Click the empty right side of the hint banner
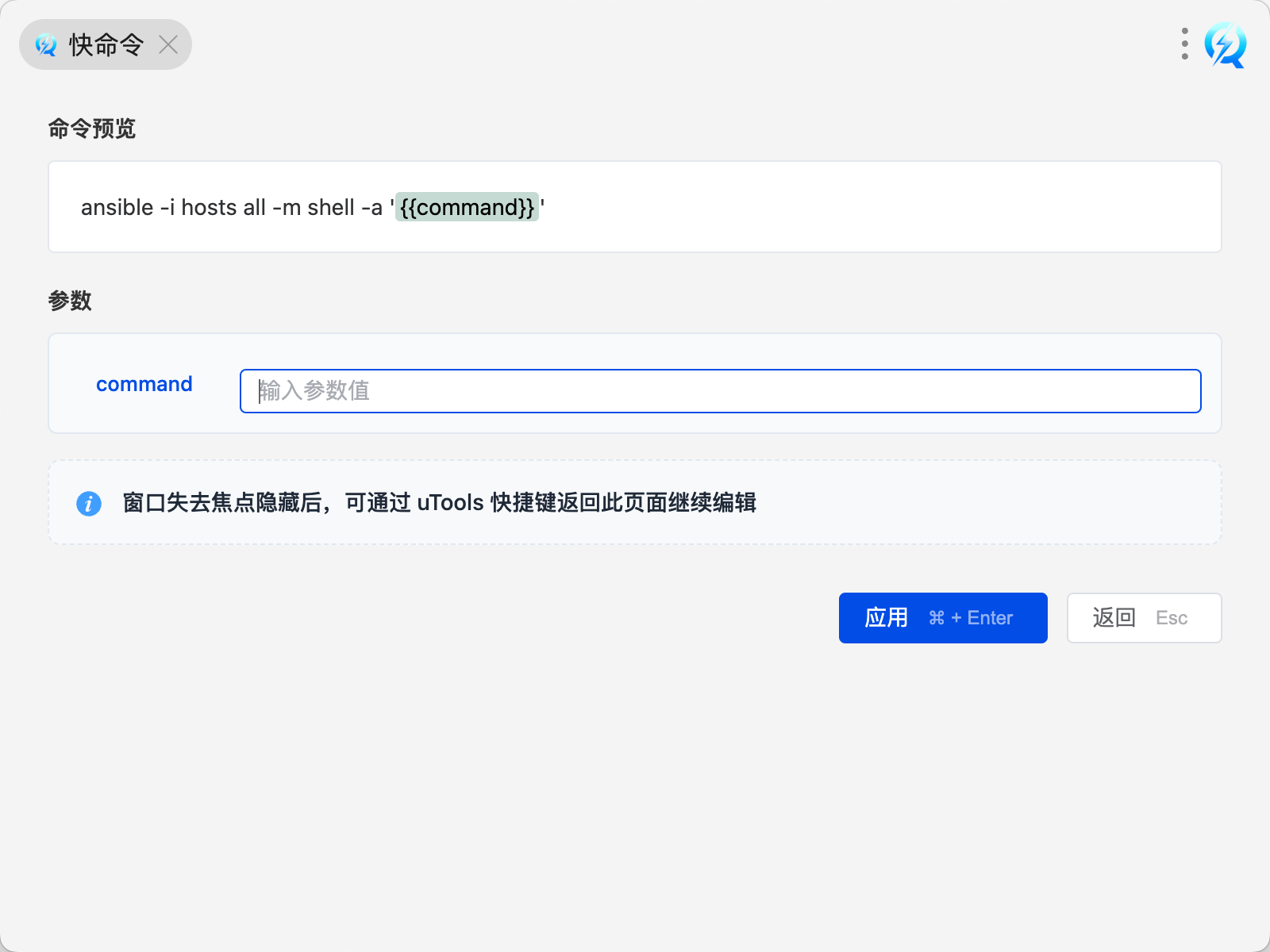Image resolution: width=1270 pixels, height=952 pixels. pyautogui.click(x=992, y=503)
